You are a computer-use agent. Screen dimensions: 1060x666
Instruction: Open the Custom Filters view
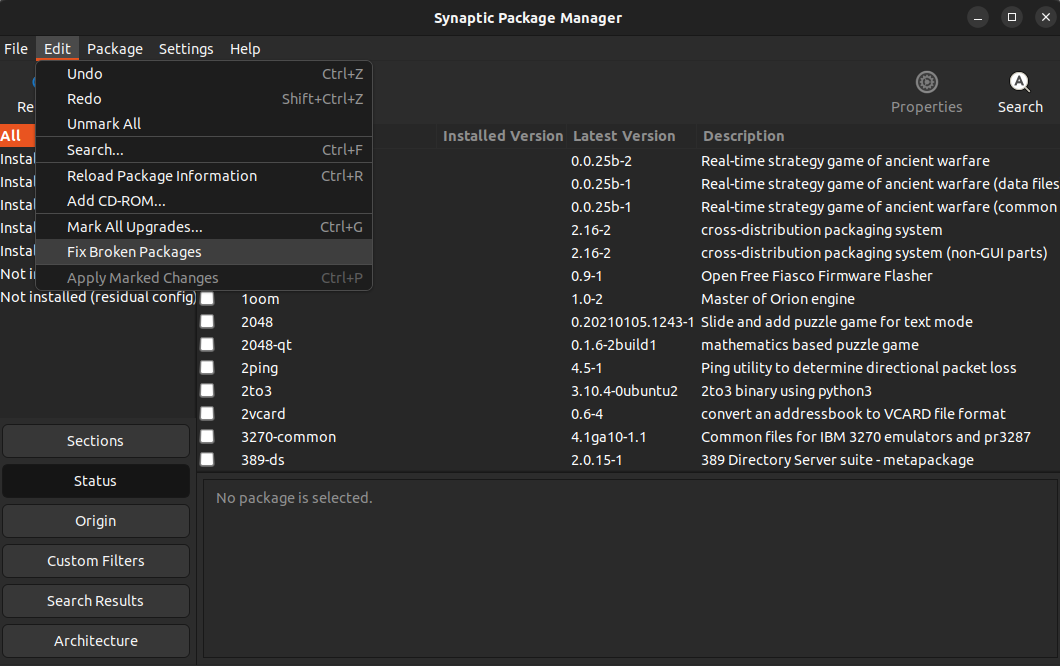(x=96, y=561)
